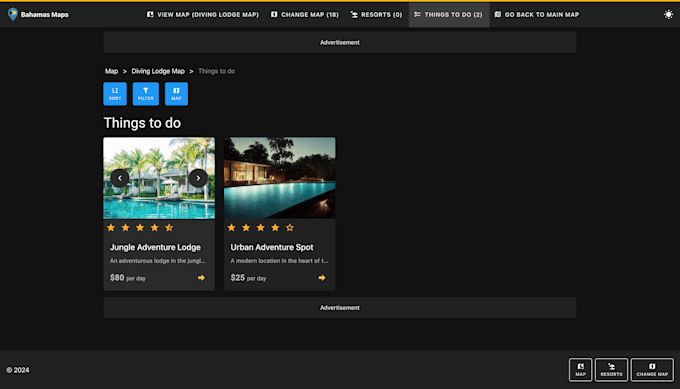Click the Advertisement banner below the cards
The image size is (680, 389).
[340, 308]
